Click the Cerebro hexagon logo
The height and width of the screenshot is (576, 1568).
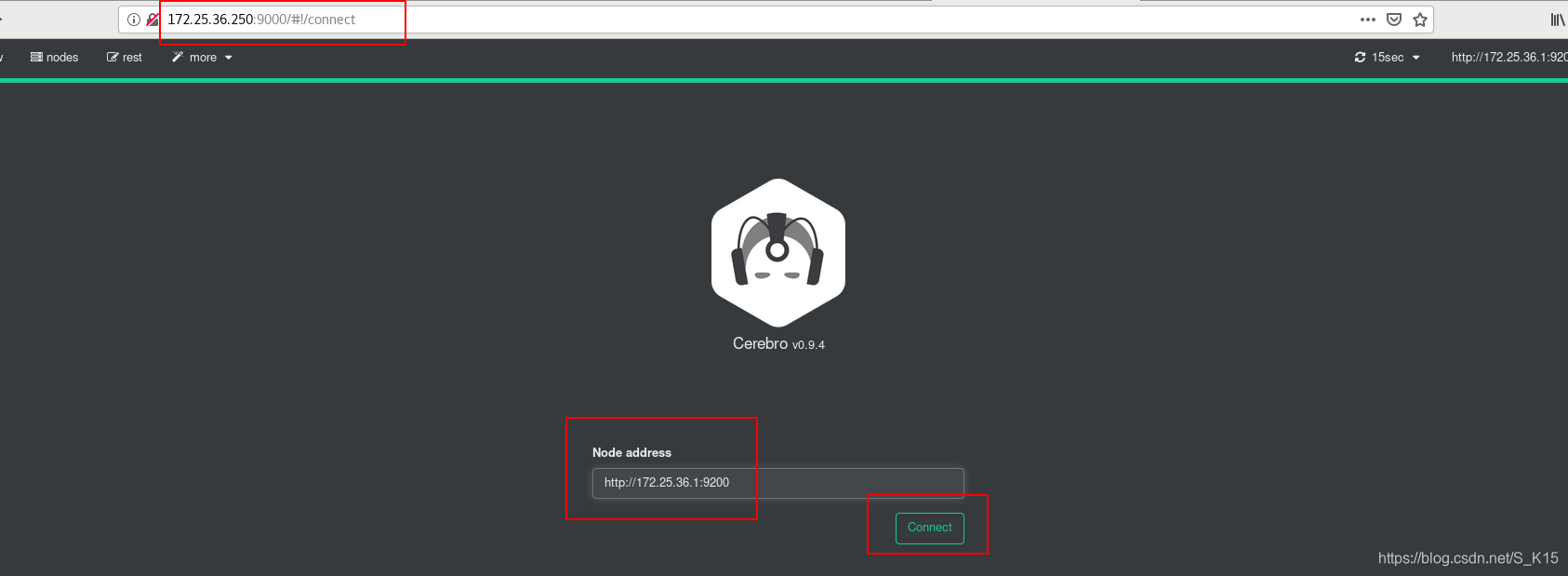pos(778,253)
